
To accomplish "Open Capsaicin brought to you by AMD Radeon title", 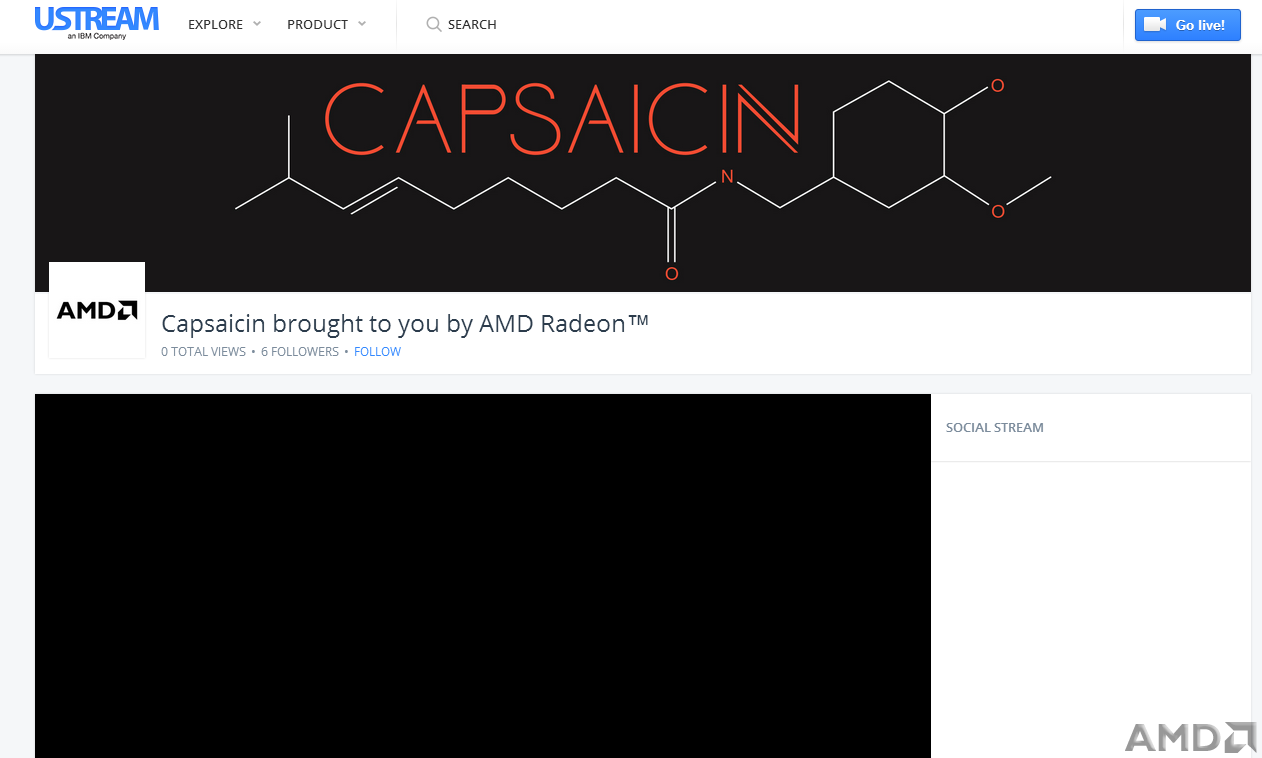I will tap(405, 324).
